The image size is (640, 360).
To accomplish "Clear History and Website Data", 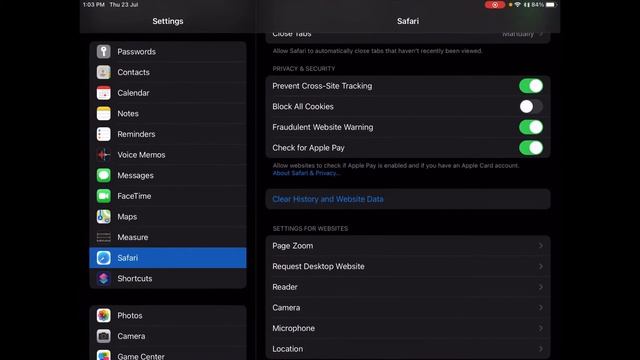I will click(408, 199).
